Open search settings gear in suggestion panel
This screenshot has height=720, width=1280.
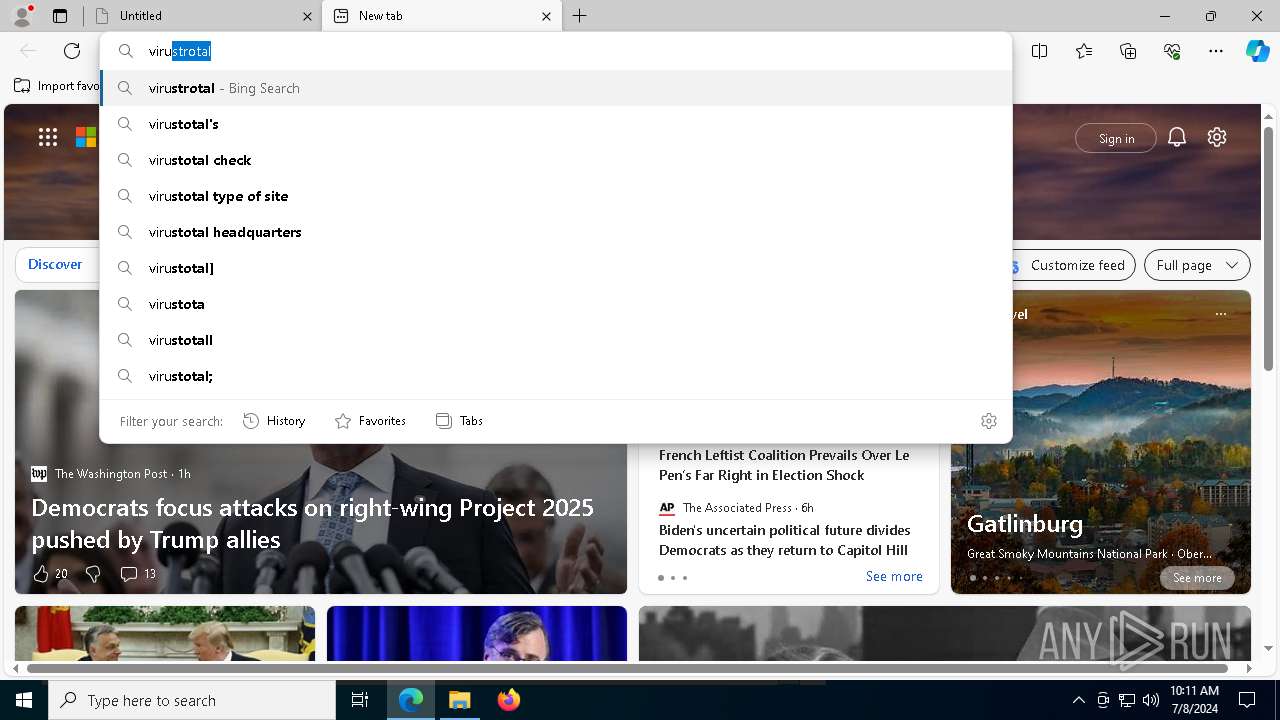(989, 421)
